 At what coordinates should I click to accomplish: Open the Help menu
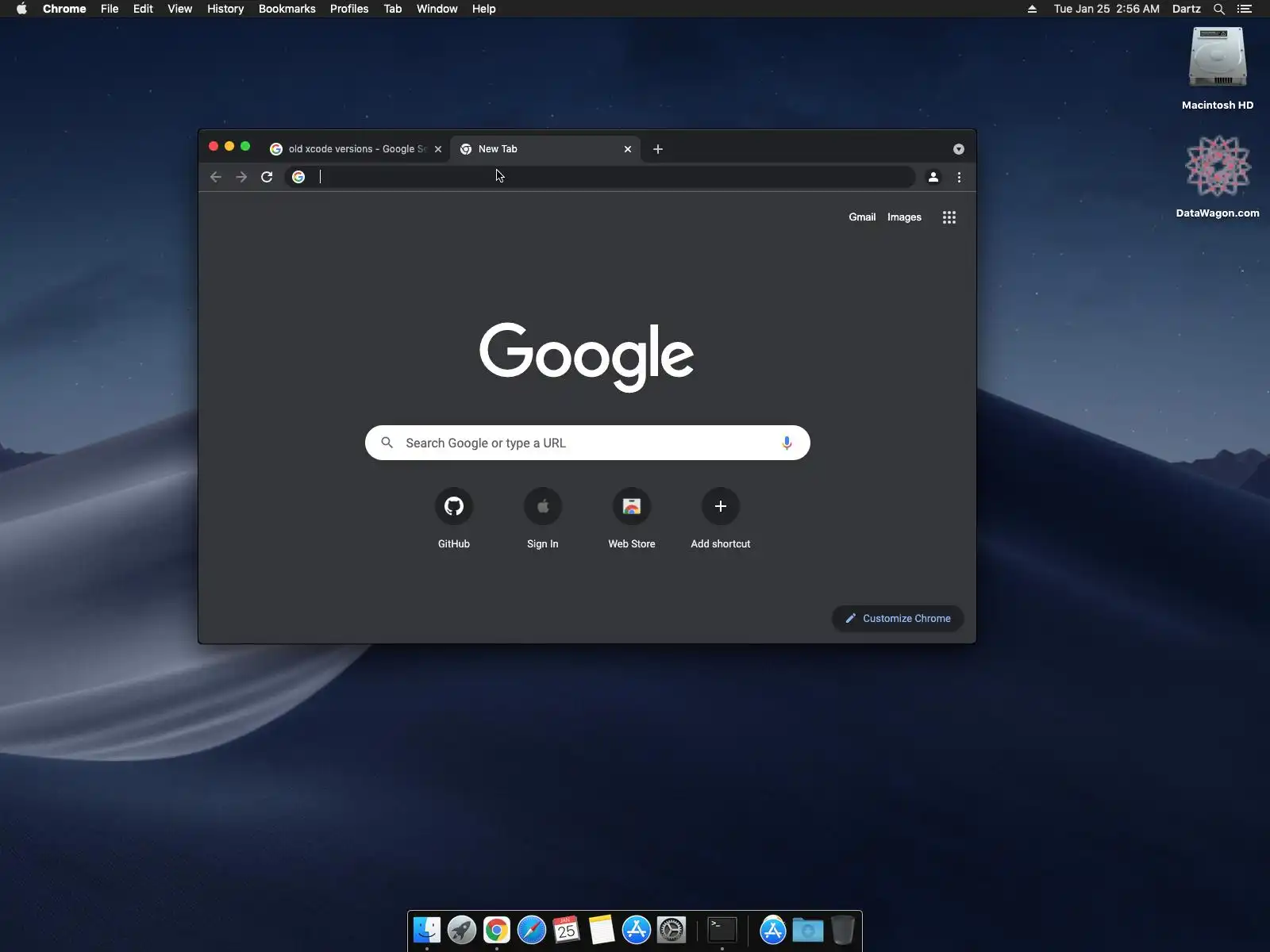(x=483, y=9)
